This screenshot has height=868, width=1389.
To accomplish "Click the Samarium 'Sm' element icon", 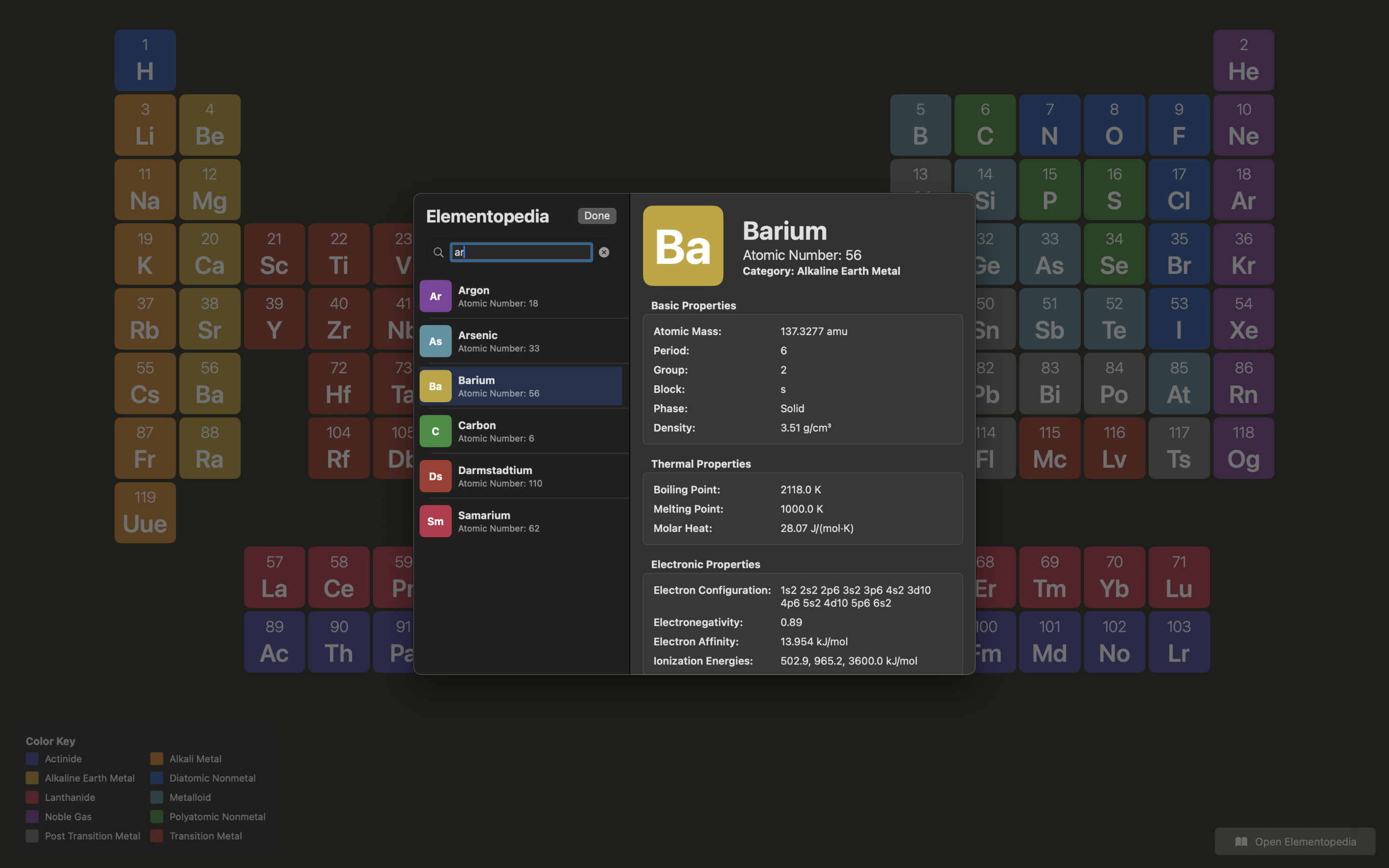I will pos(435,521).
